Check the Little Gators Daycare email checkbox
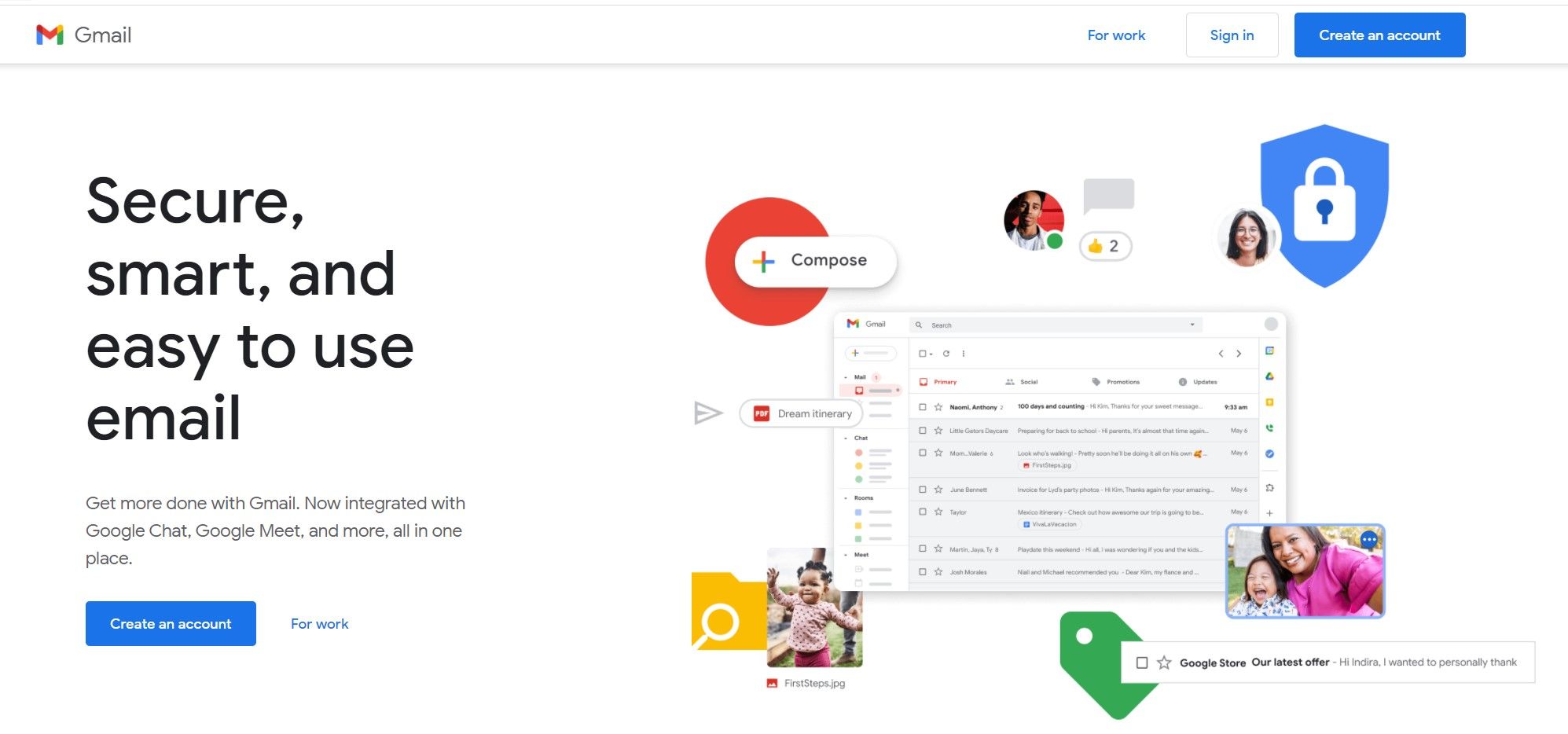This screenshot has width=1568, height=734. (923, 431)
